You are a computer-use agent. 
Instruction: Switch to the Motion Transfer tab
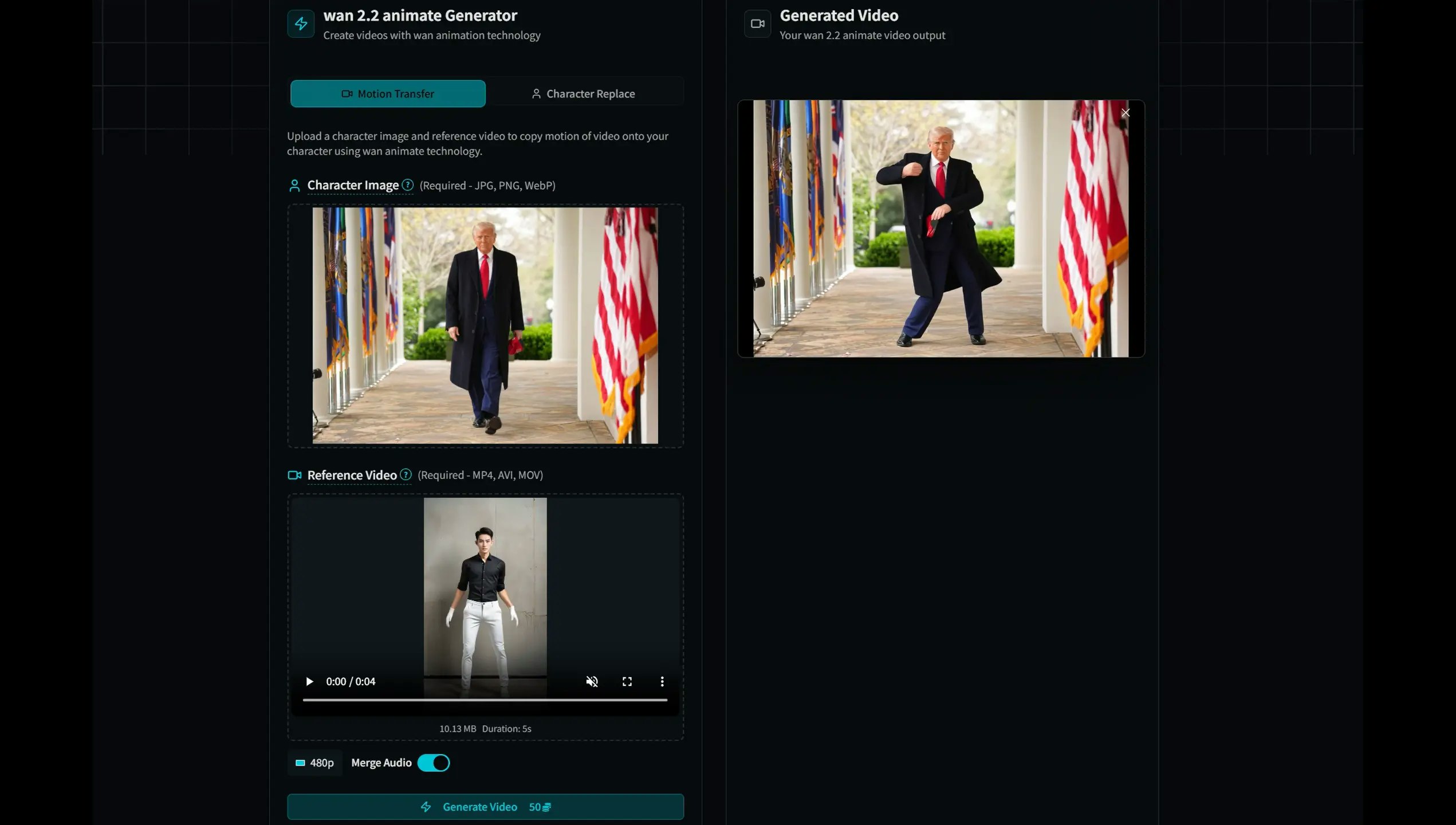388,93
